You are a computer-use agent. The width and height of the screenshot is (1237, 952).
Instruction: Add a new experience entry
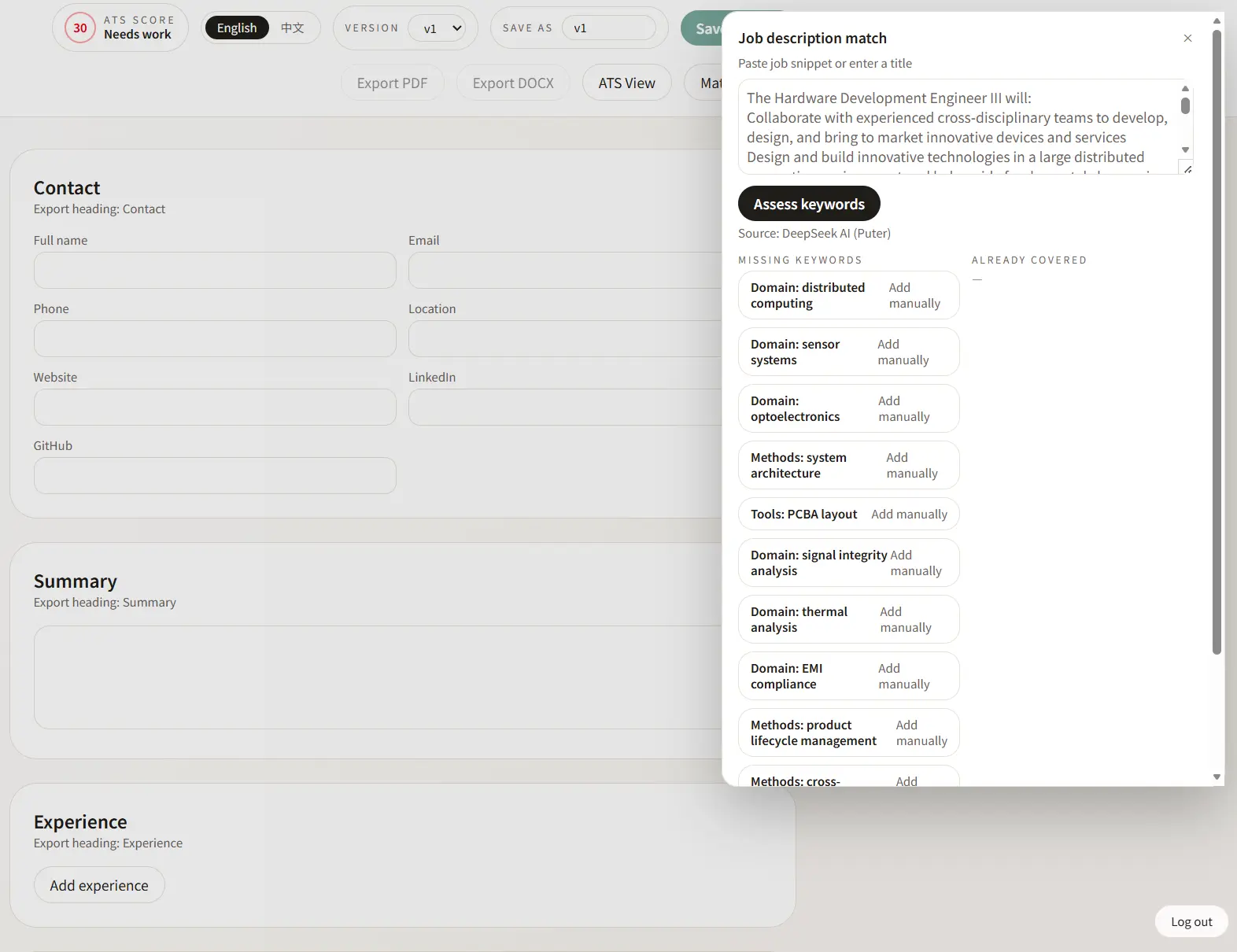[x=99, y=885]
